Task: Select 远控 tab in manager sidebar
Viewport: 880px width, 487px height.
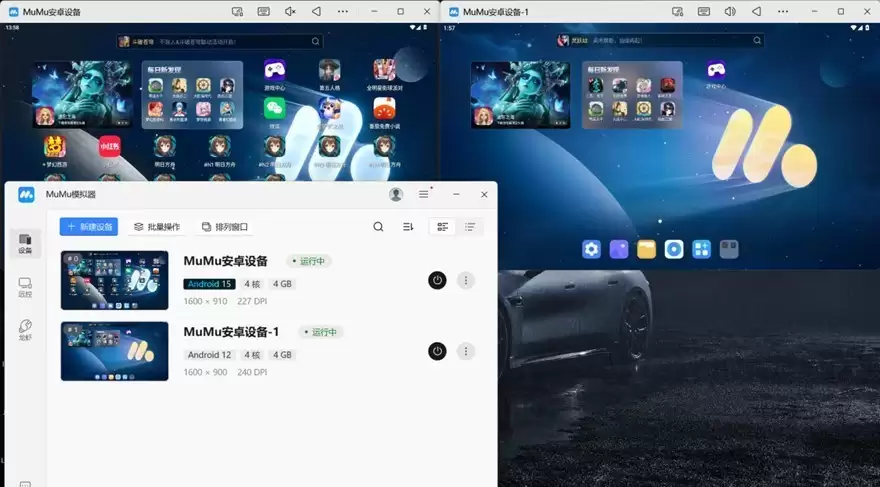Action: (x=25, y=287)
